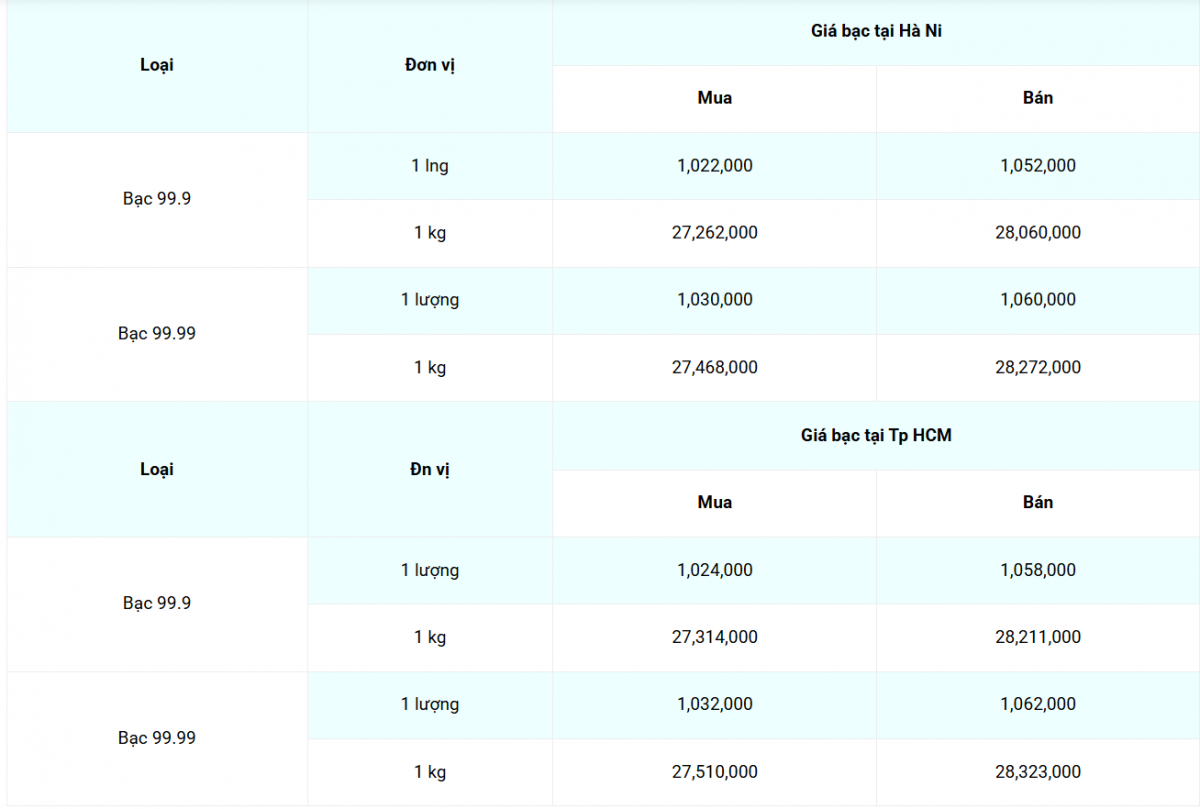Select the 1,030,000 buy price
This screenshot has width=1200, height=809.
click(x=714, y=299)
